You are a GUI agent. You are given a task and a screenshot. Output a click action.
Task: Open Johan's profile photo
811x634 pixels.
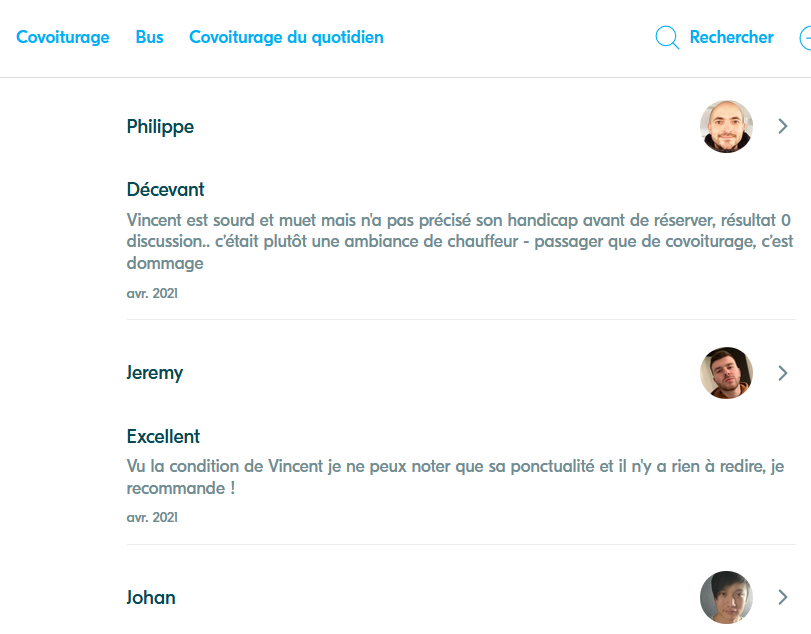[726, 597]
